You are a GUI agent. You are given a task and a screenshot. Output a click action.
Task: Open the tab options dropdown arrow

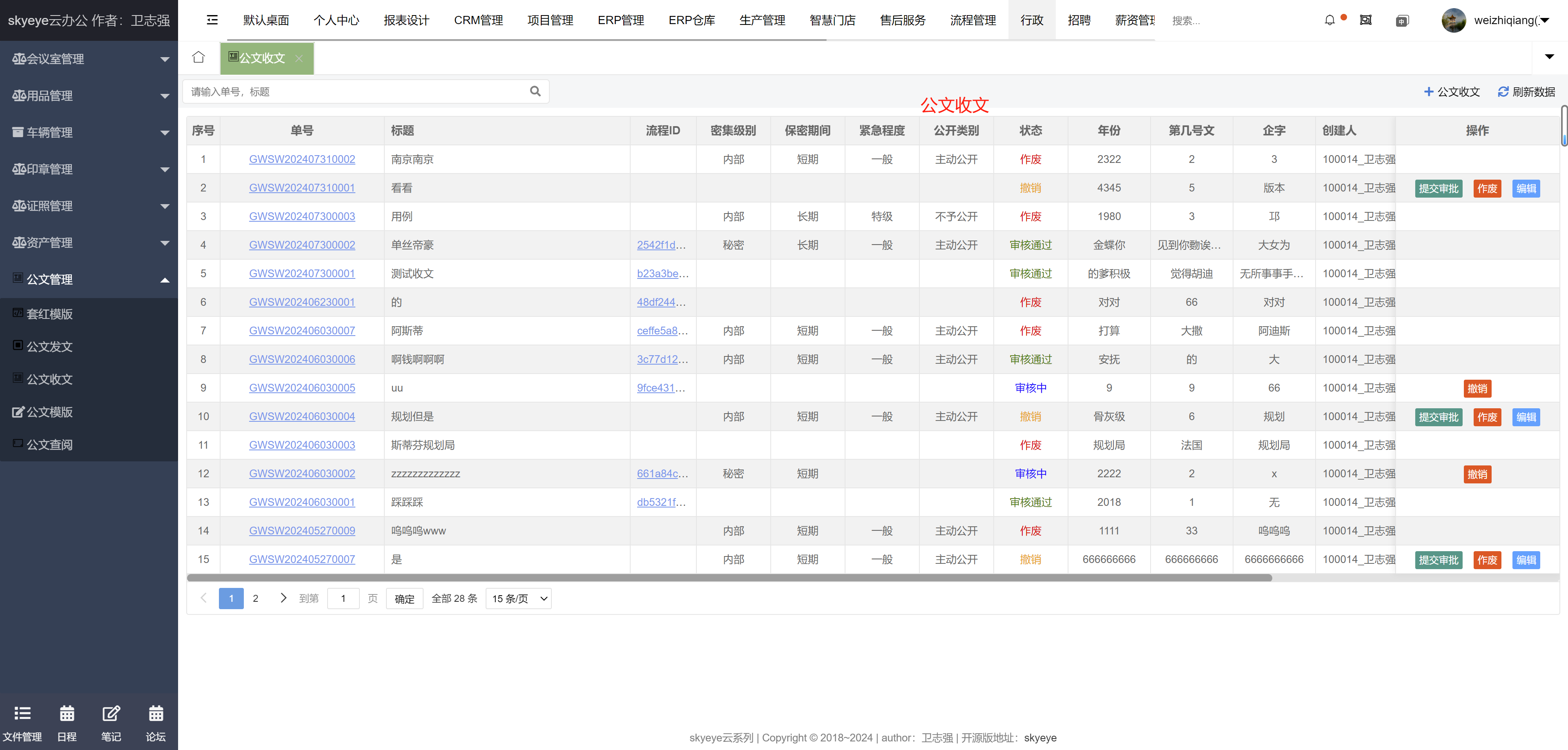(x=1549, y=57)
